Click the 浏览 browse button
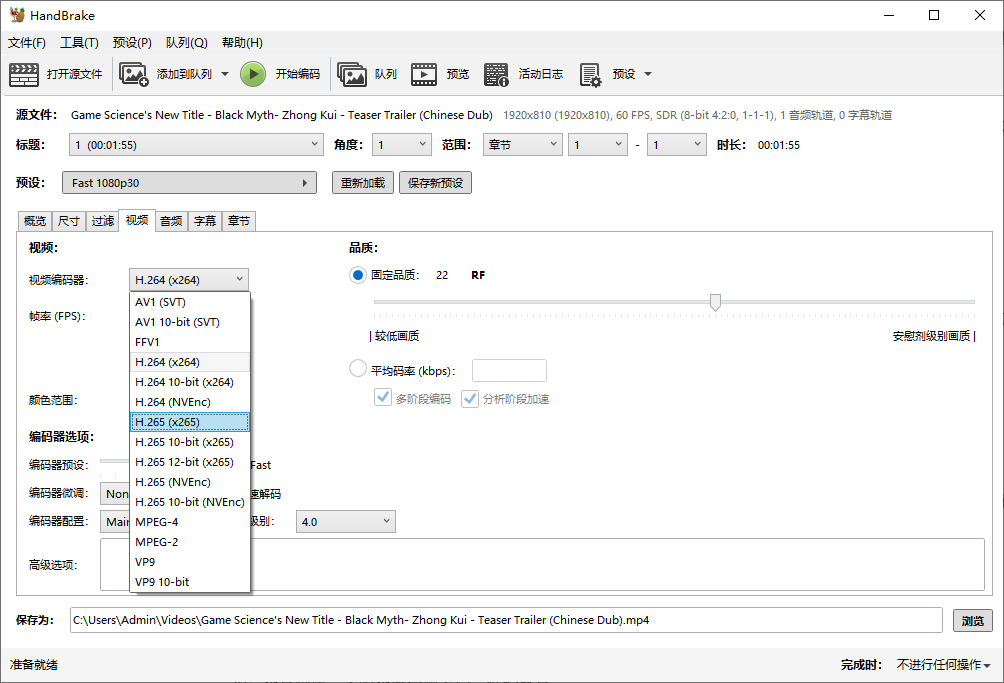Viewport: 1004px width, 683px height. click(x=972, y=620)
